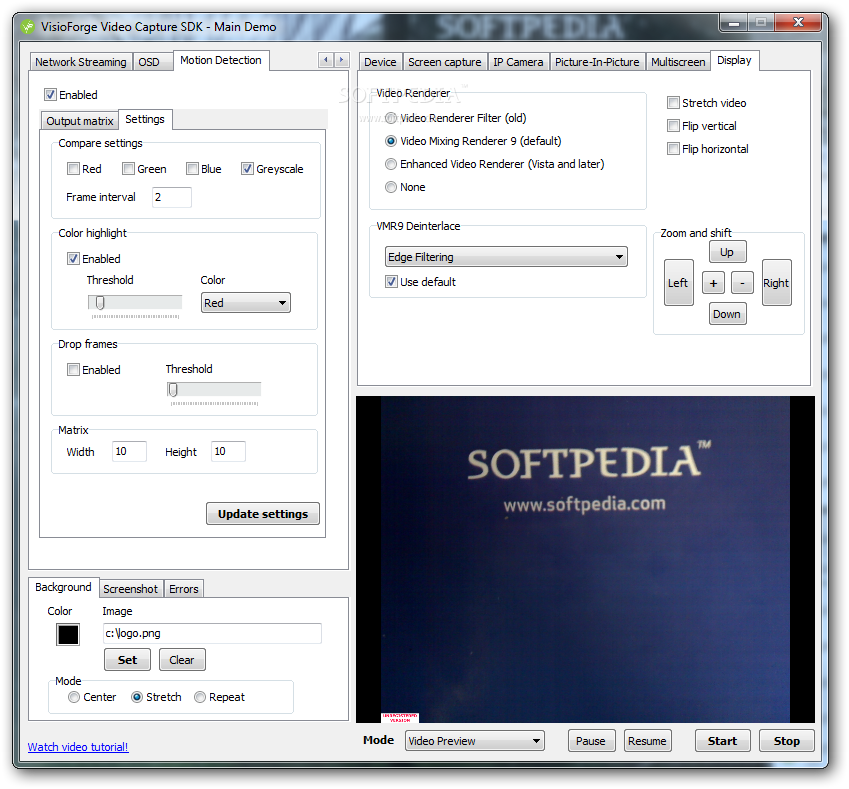Image resolution: width=849 pixels, height=789 pixels.
Task: Open the Settings sub-tab
Action: [145, 119]
